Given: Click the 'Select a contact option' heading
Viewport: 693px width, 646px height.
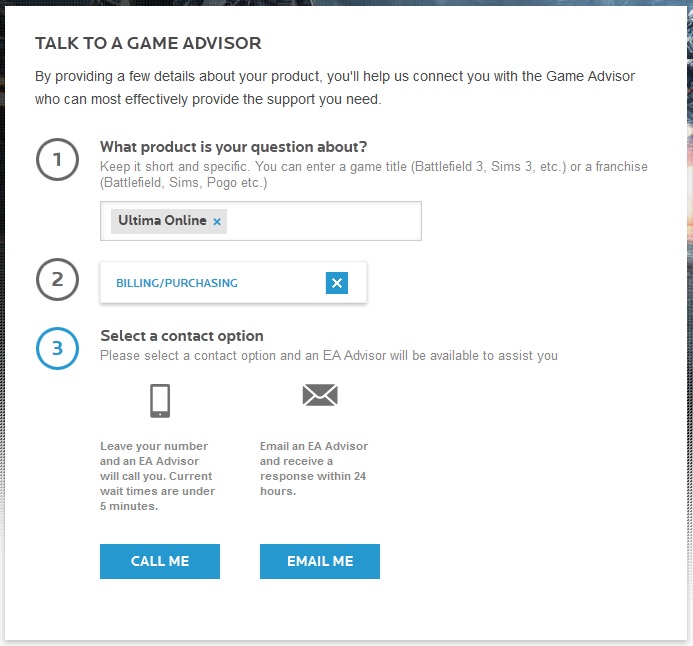Looking at the screenshot, I should tap(182, 336).
